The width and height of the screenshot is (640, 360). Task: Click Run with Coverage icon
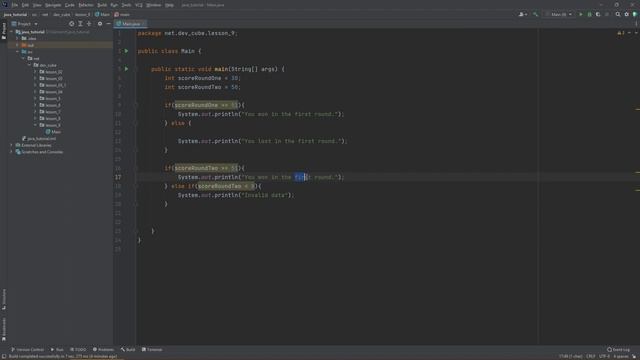click(598, 14)
